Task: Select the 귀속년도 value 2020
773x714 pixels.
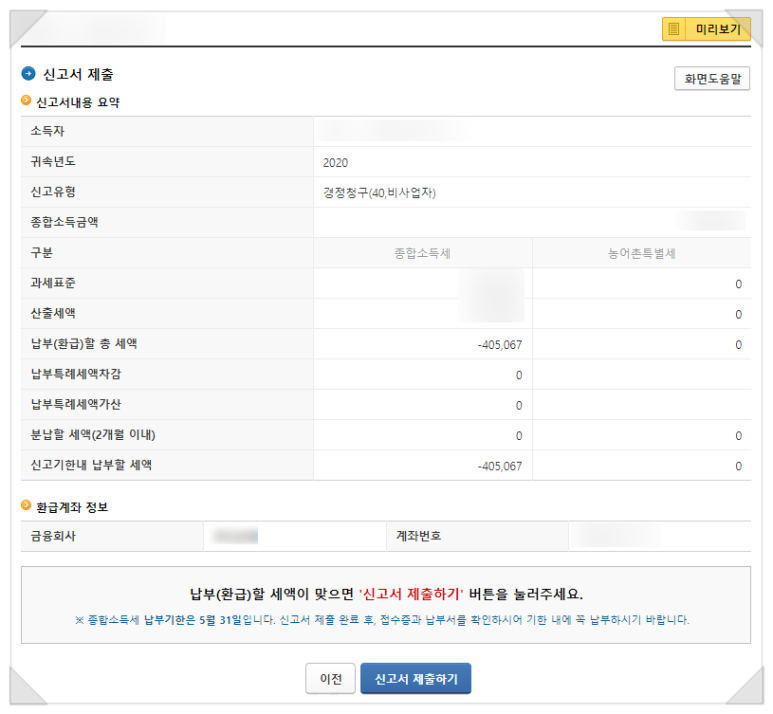Action: click(x=335, y=163)
